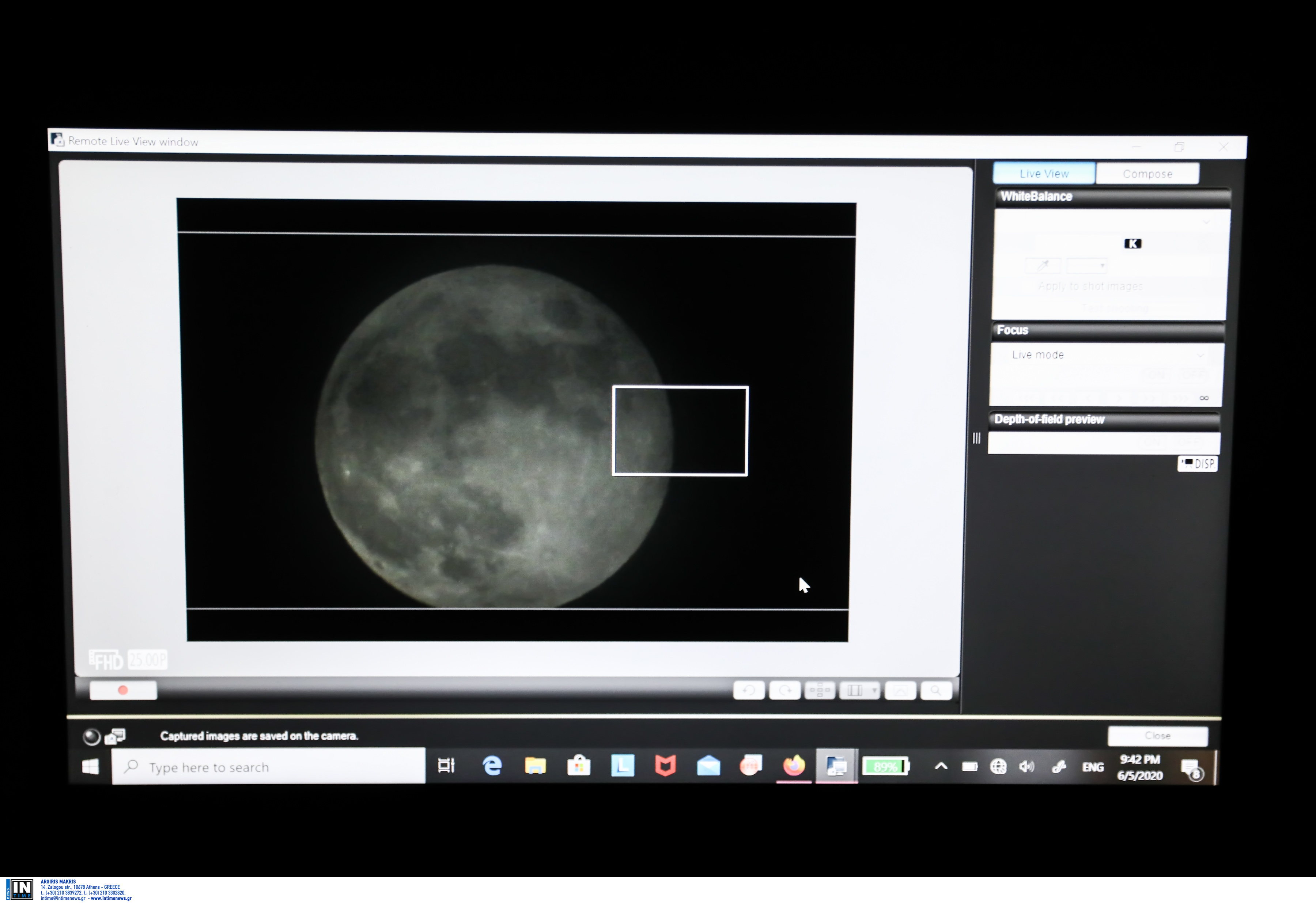
Task: Expand the white balance preset dropdown
Action: [1206, 222]
